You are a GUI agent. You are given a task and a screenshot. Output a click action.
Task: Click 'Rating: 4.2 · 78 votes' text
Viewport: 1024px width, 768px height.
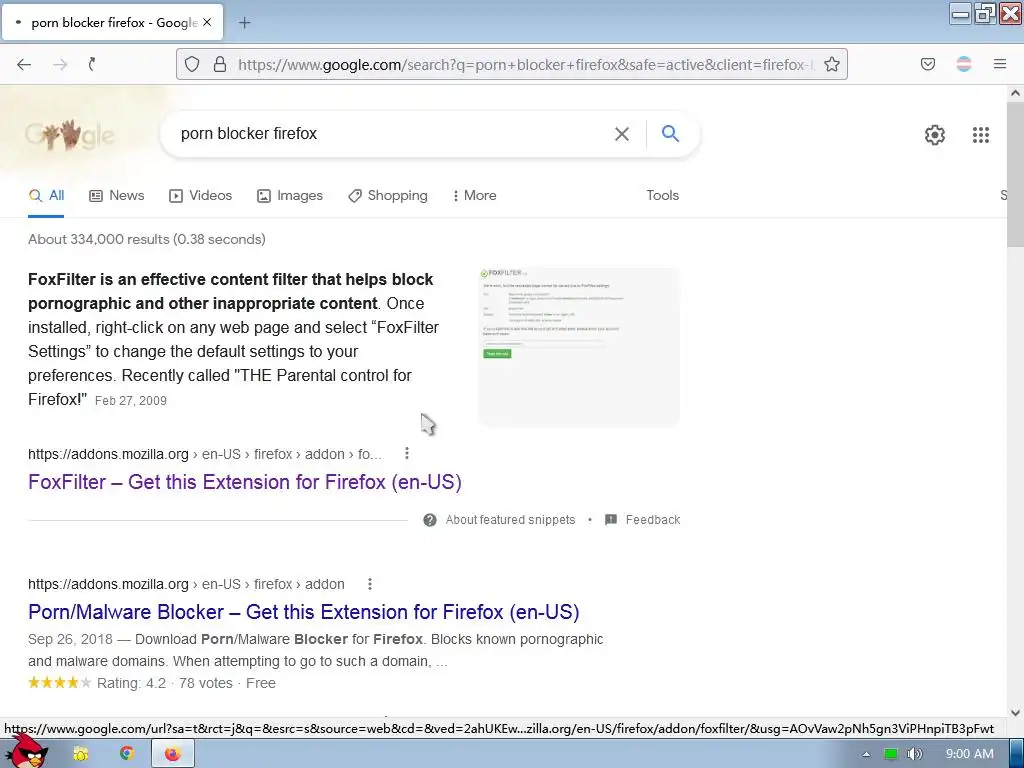165,683
